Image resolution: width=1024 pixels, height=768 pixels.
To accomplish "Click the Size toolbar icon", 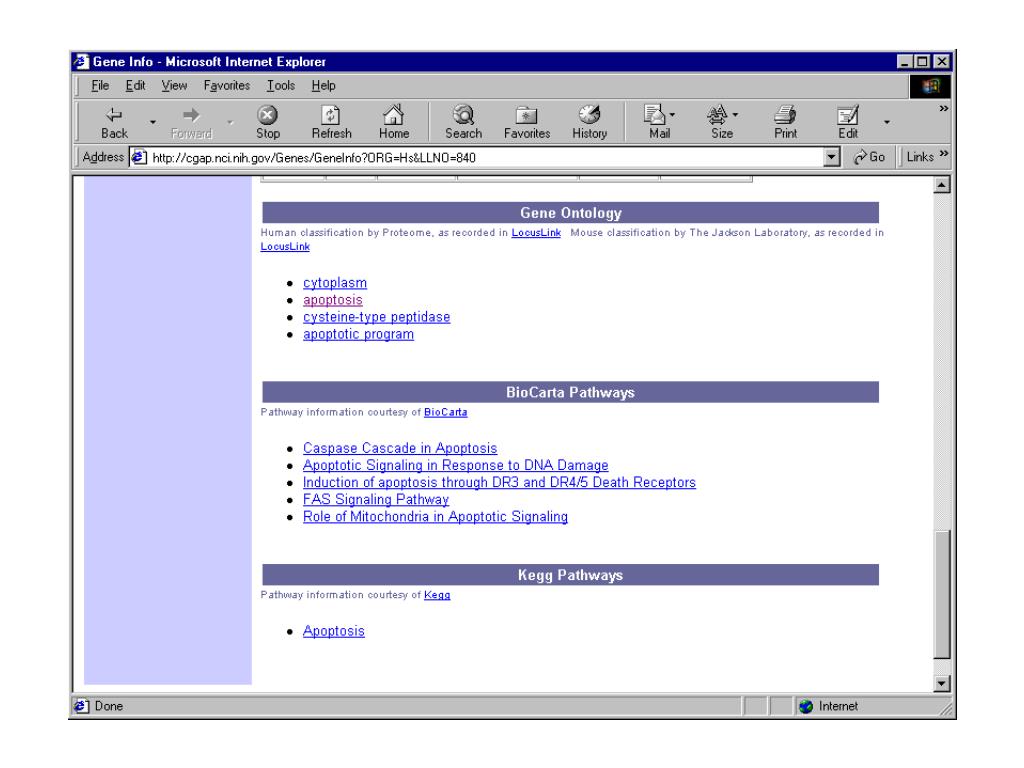I will coord(717,115).
